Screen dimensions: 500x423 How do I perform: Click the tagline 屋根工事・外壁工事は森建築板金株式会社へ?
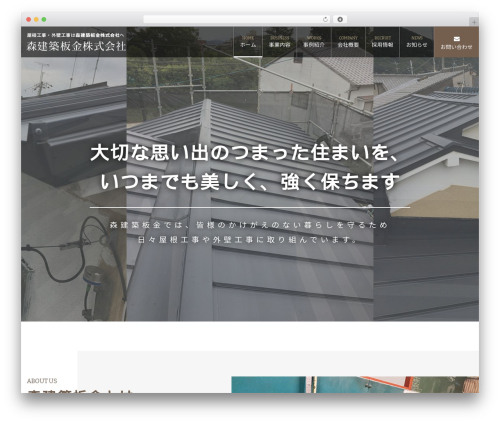tap(75, 35)
